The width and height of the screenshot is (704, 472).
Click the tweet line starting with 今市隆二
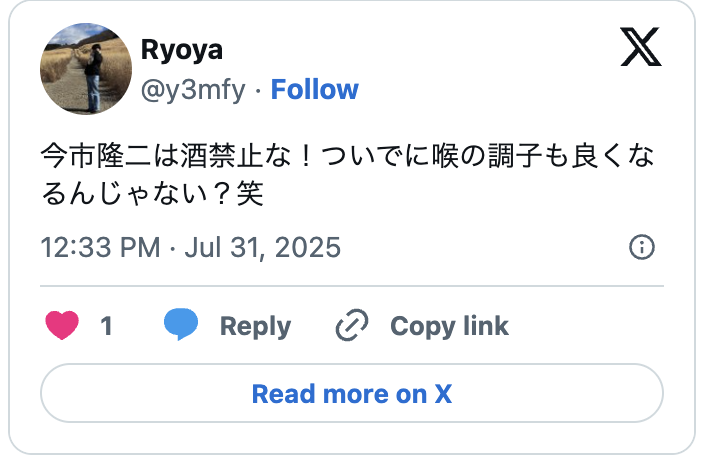pyautogui.click(x=348, y=156)
